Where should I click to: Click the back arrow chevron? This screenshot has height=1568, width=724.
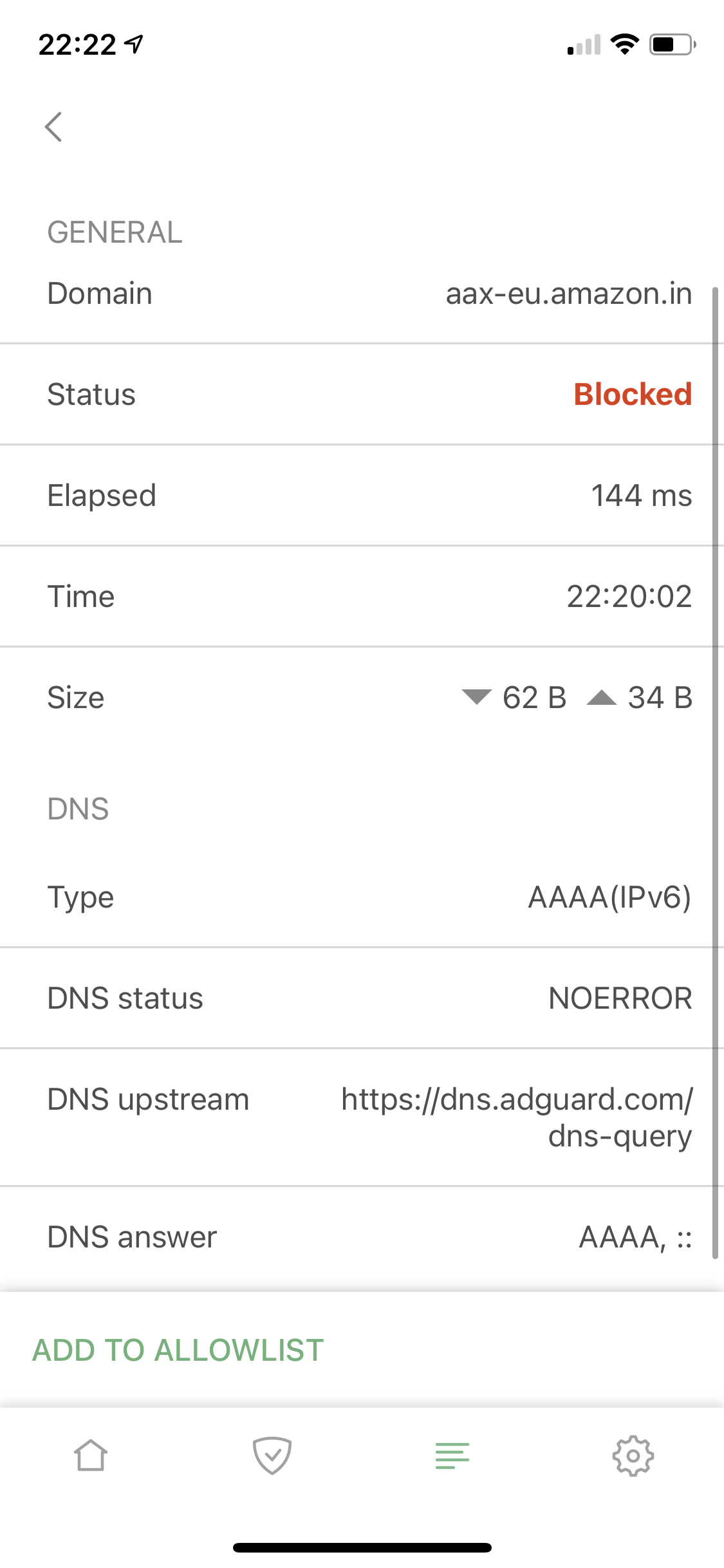pyautogui.click(x=54, y=127)
